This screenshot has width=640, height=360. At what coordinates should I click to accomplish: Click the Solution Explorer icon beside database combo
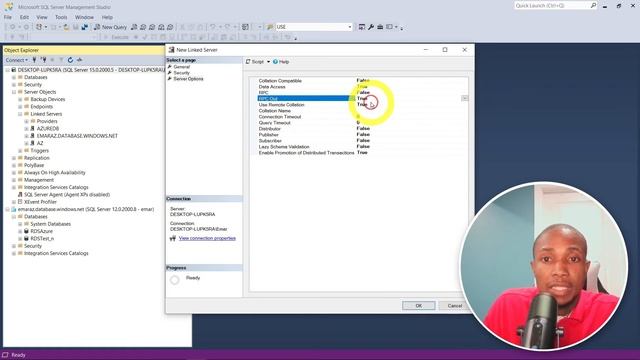[x=362, y=27]
